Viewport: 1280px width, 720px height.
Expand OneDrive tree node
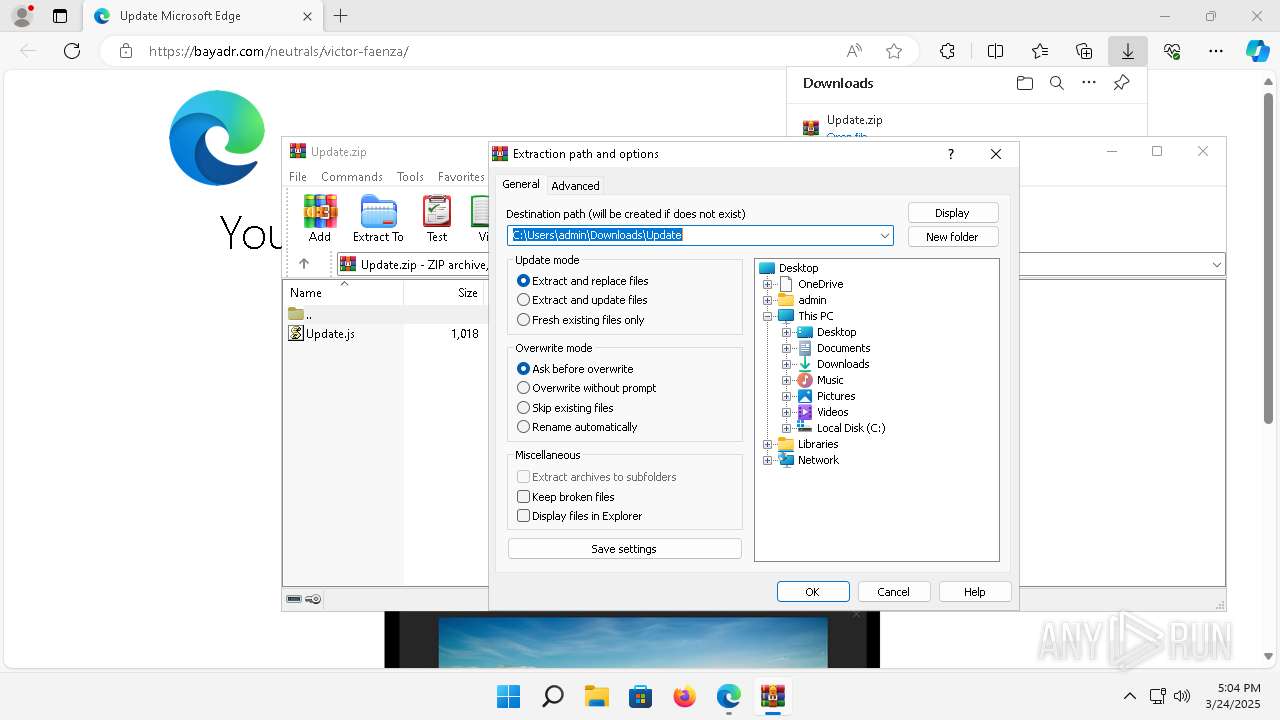(767, 284)
